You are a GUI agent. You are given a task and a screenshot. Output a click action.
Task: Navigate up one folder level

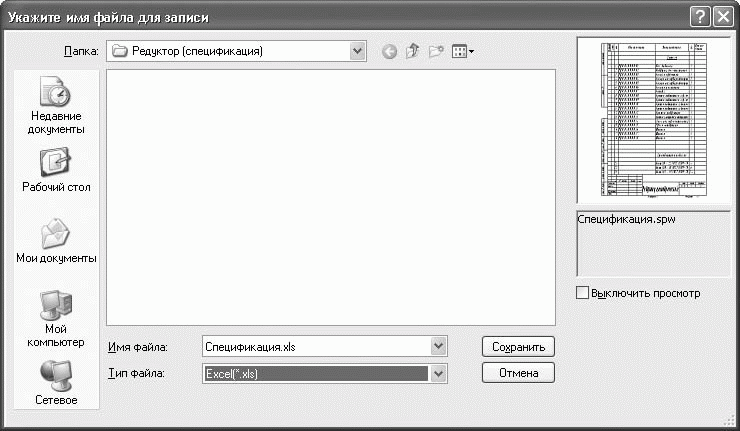(412, 51)
